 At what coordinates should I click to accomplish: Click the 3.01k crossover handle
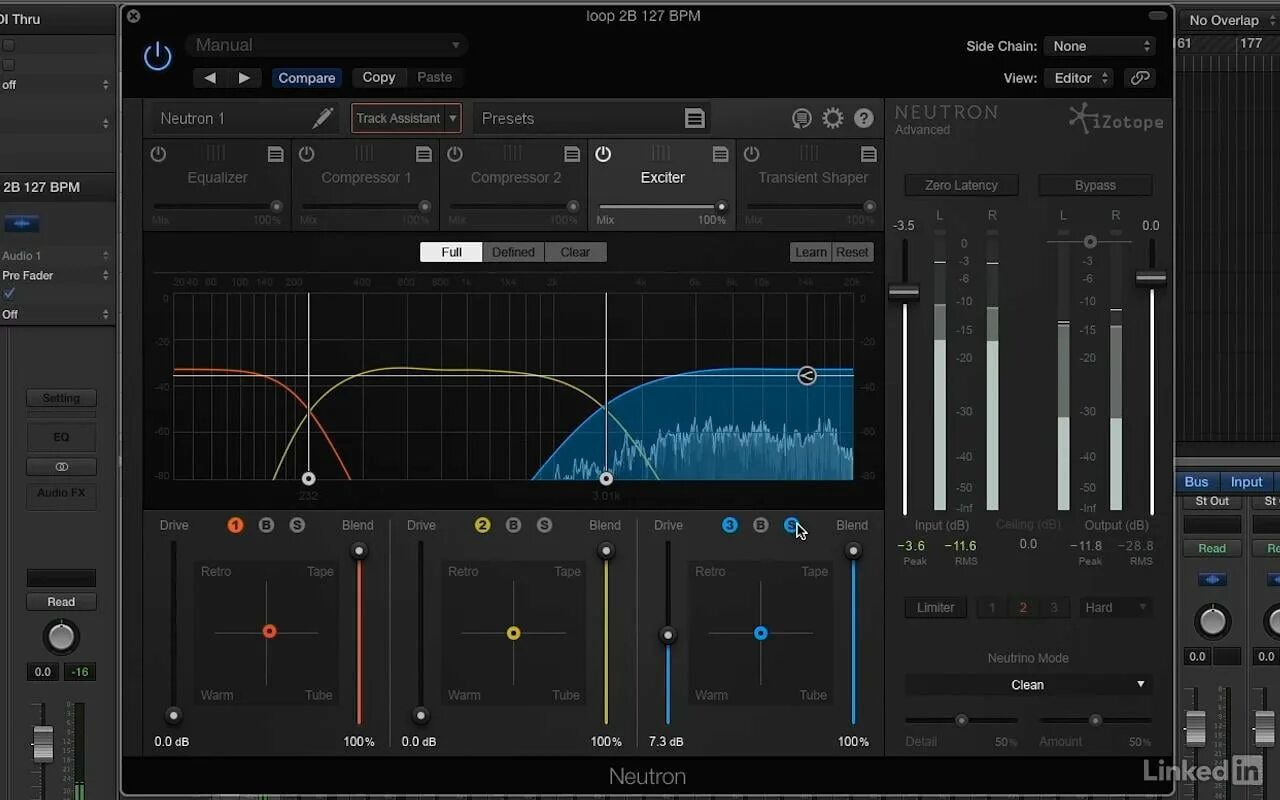point(606,479)
